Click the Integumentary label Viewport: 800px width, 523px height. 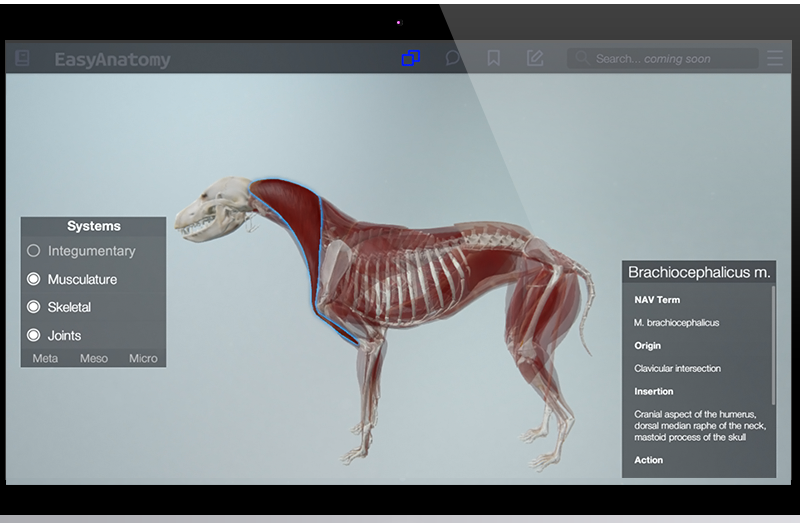tap(92, 251)
